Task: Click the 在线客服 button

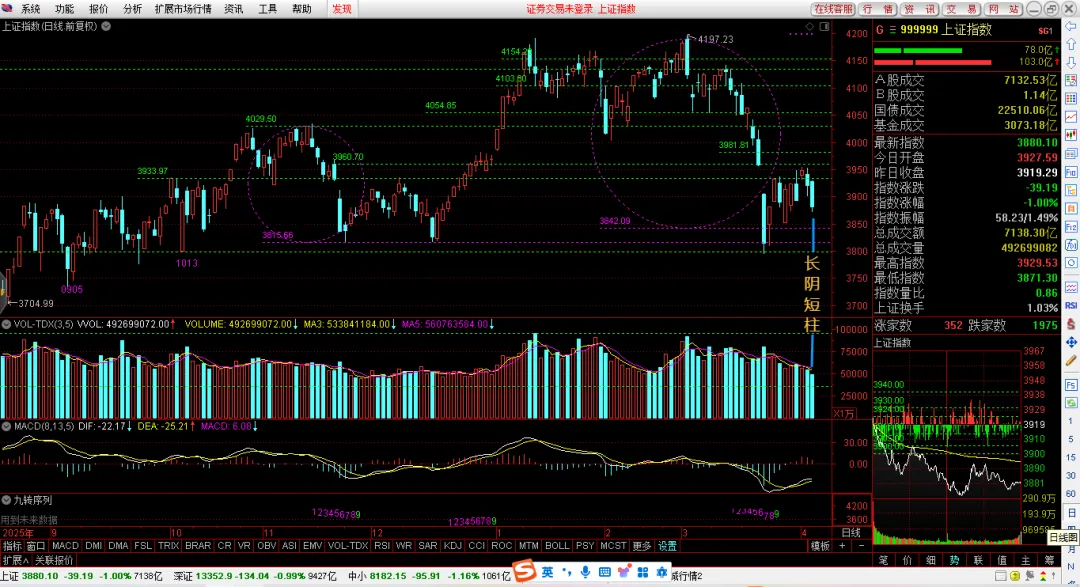Action: tap(833, 9)
